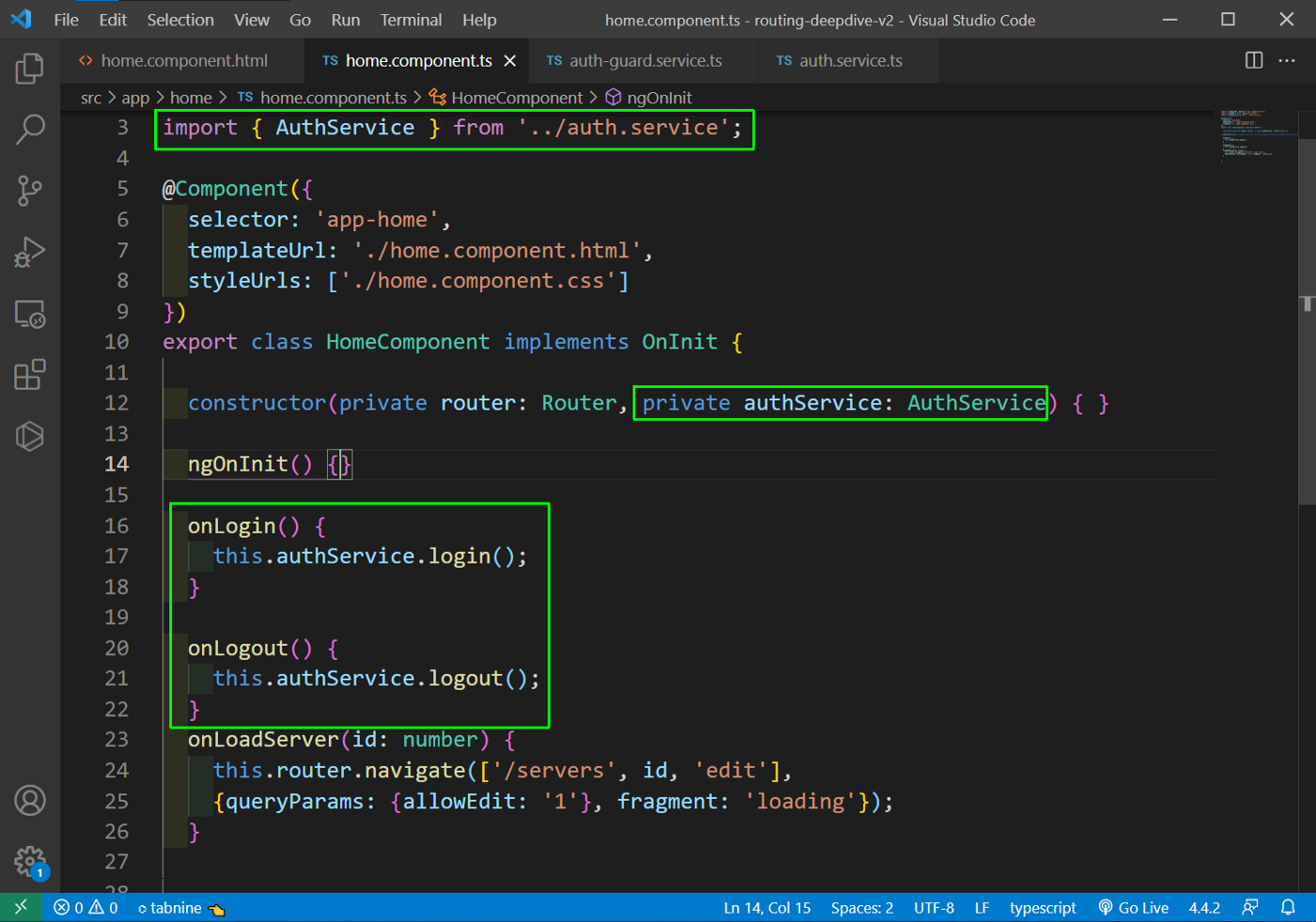Change the UTF-8 file encoding
The height and width of the screenshot is (922, 1316).
point(933,908)
